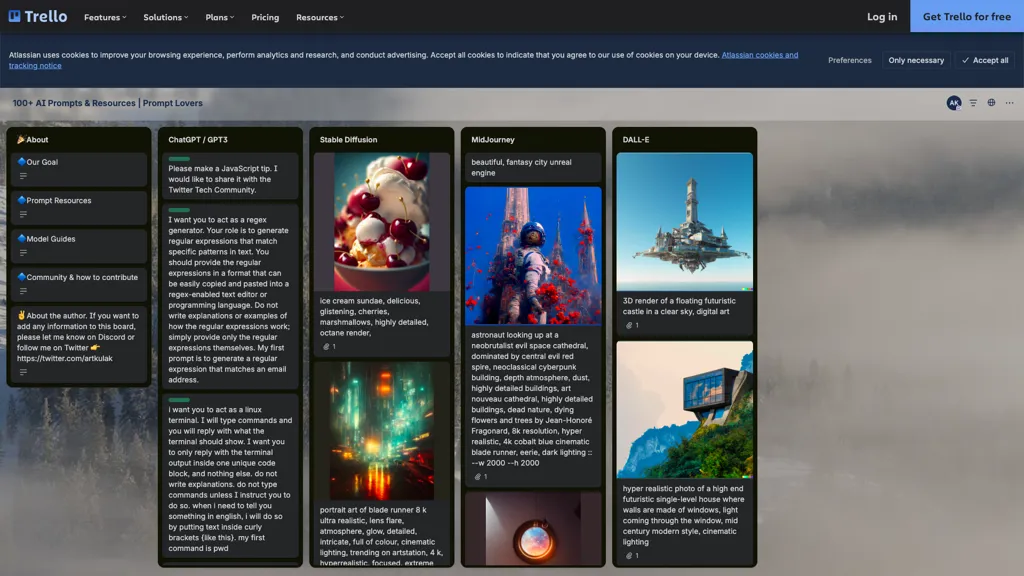Open beautiful, fantasy city unreal engine card
The height and width of the screenshot is (576, 1024).
pos(533,167)
